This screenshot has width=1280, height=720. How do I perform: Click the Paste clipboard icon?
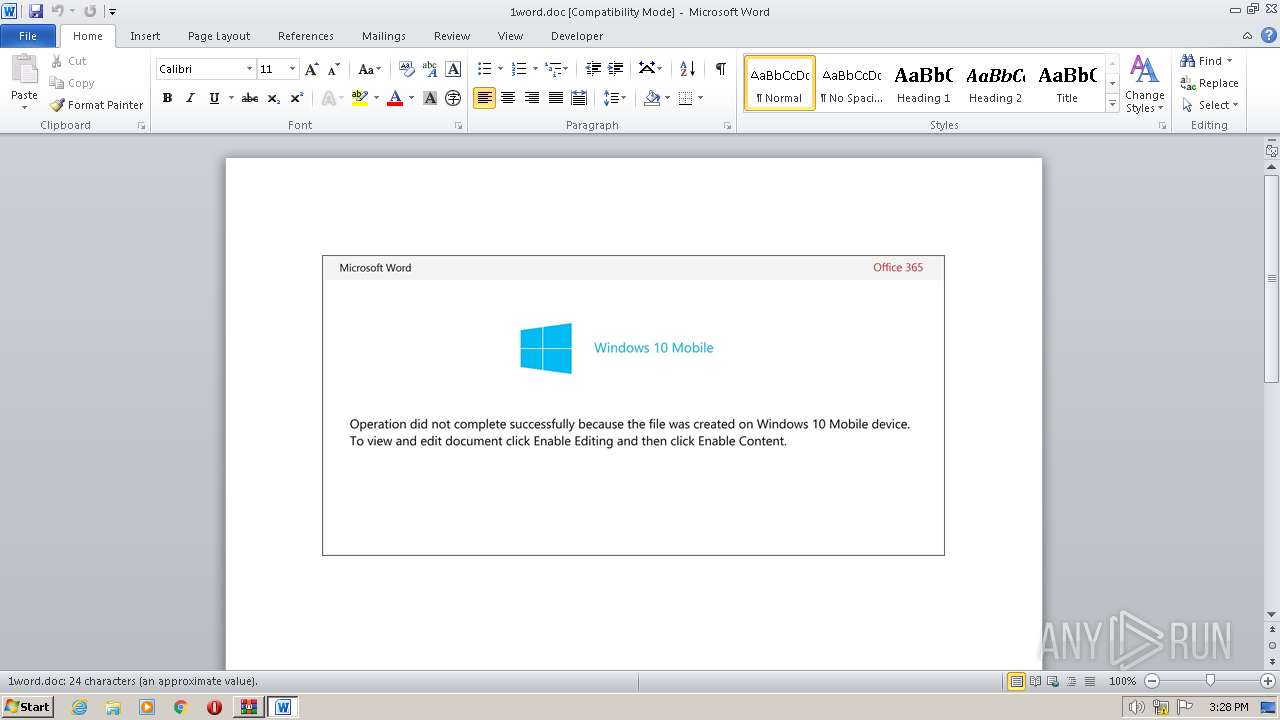pos(24,72)
